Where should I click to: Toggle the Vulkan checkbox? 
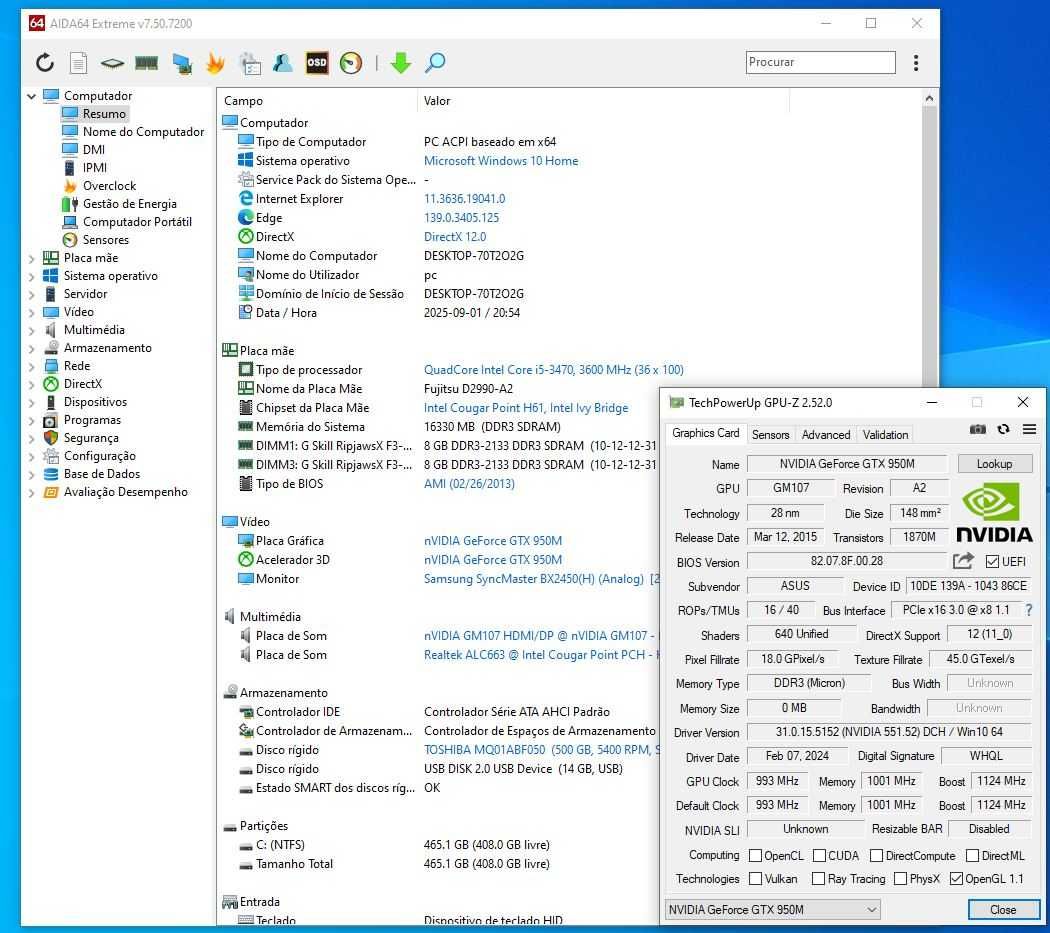point(755,878)
